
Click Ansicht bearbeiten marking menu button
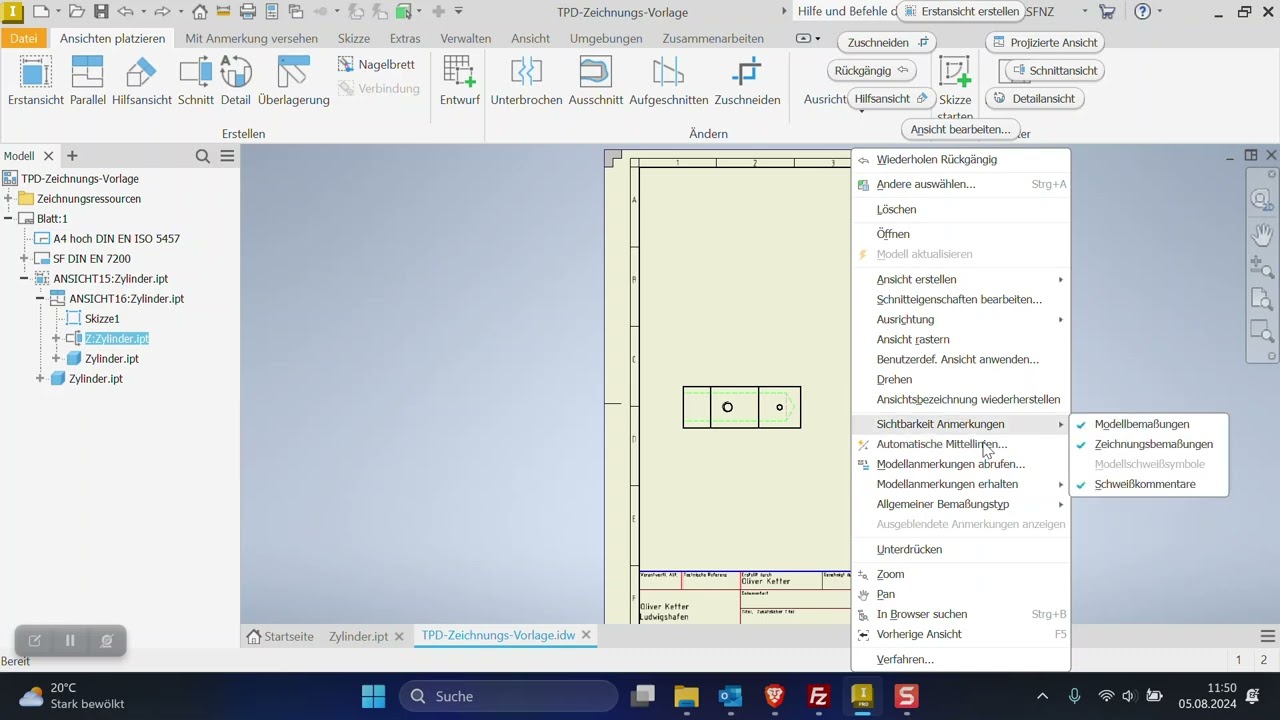[960, 129]
